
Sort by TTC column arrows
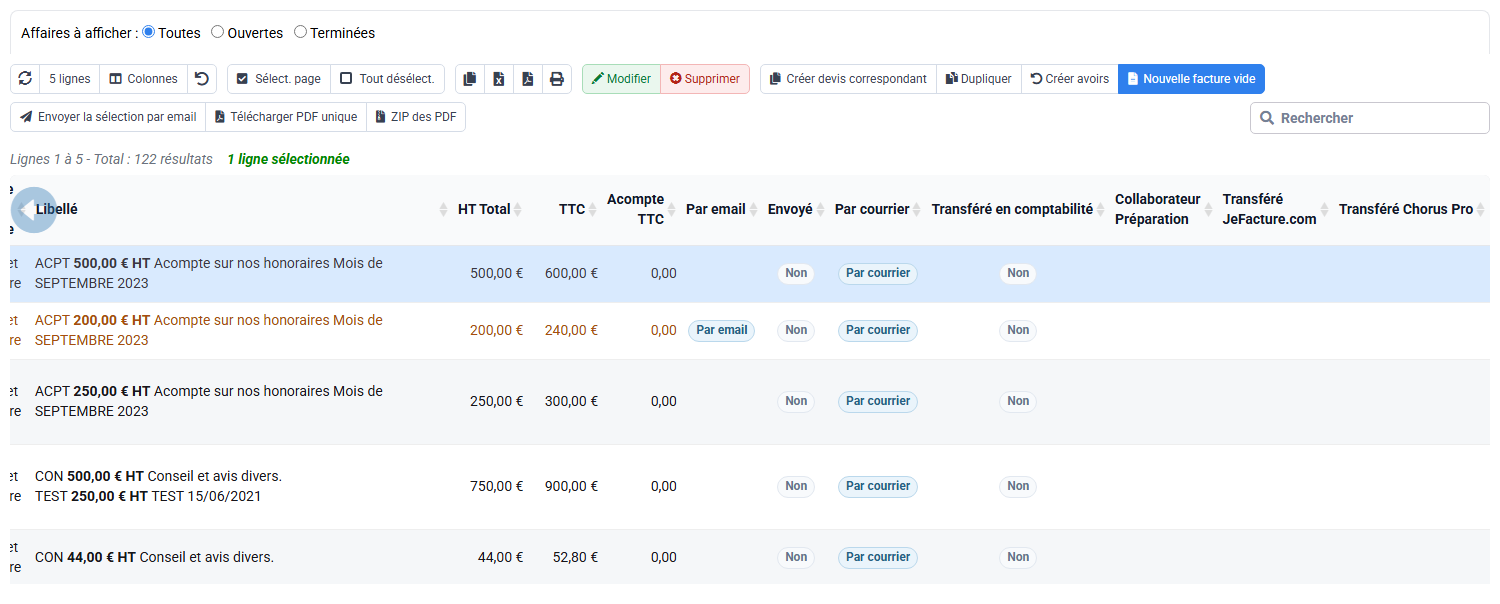[593, 210]
